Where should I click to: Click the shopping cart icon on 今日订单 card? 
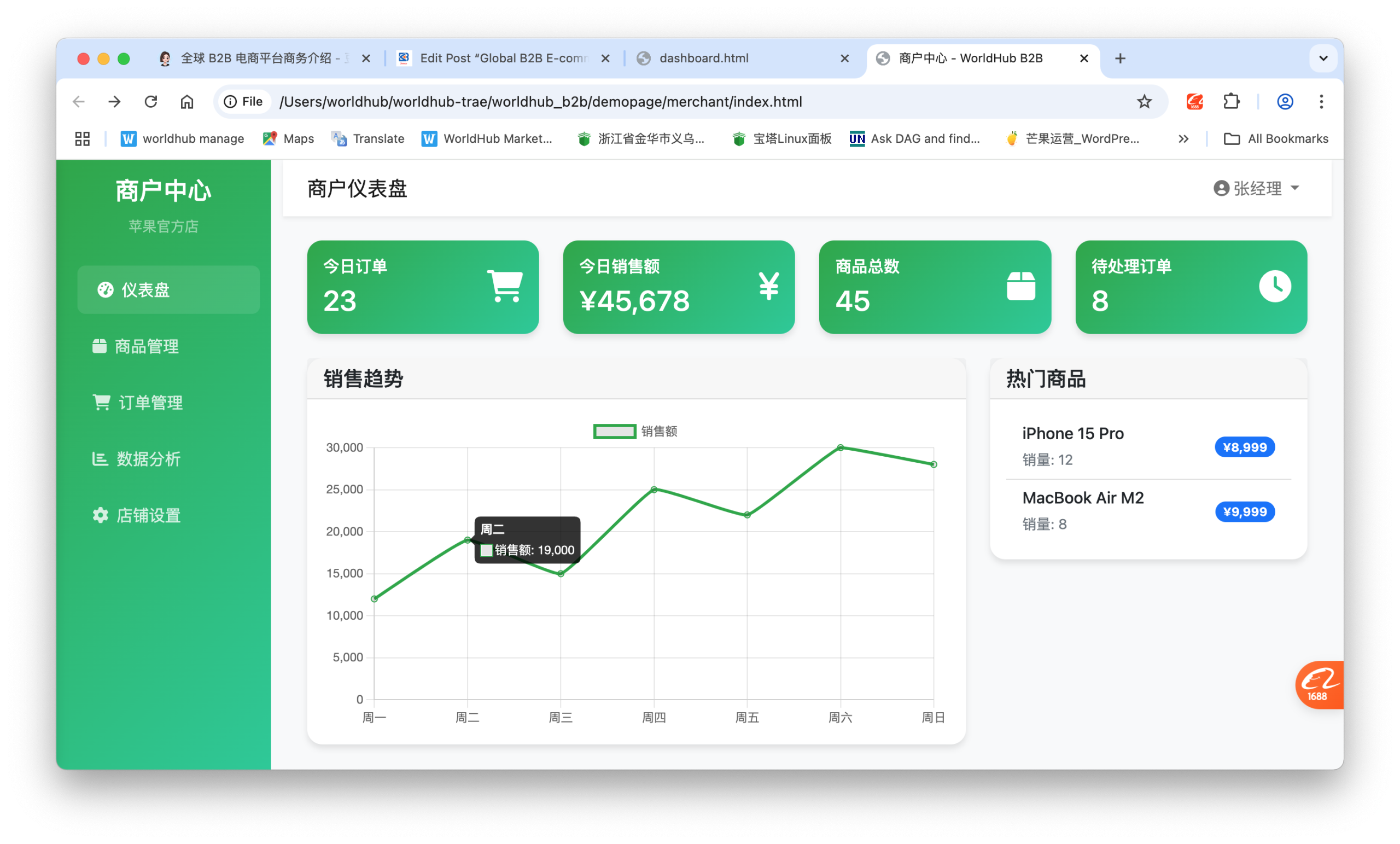[x=505, y=286]
